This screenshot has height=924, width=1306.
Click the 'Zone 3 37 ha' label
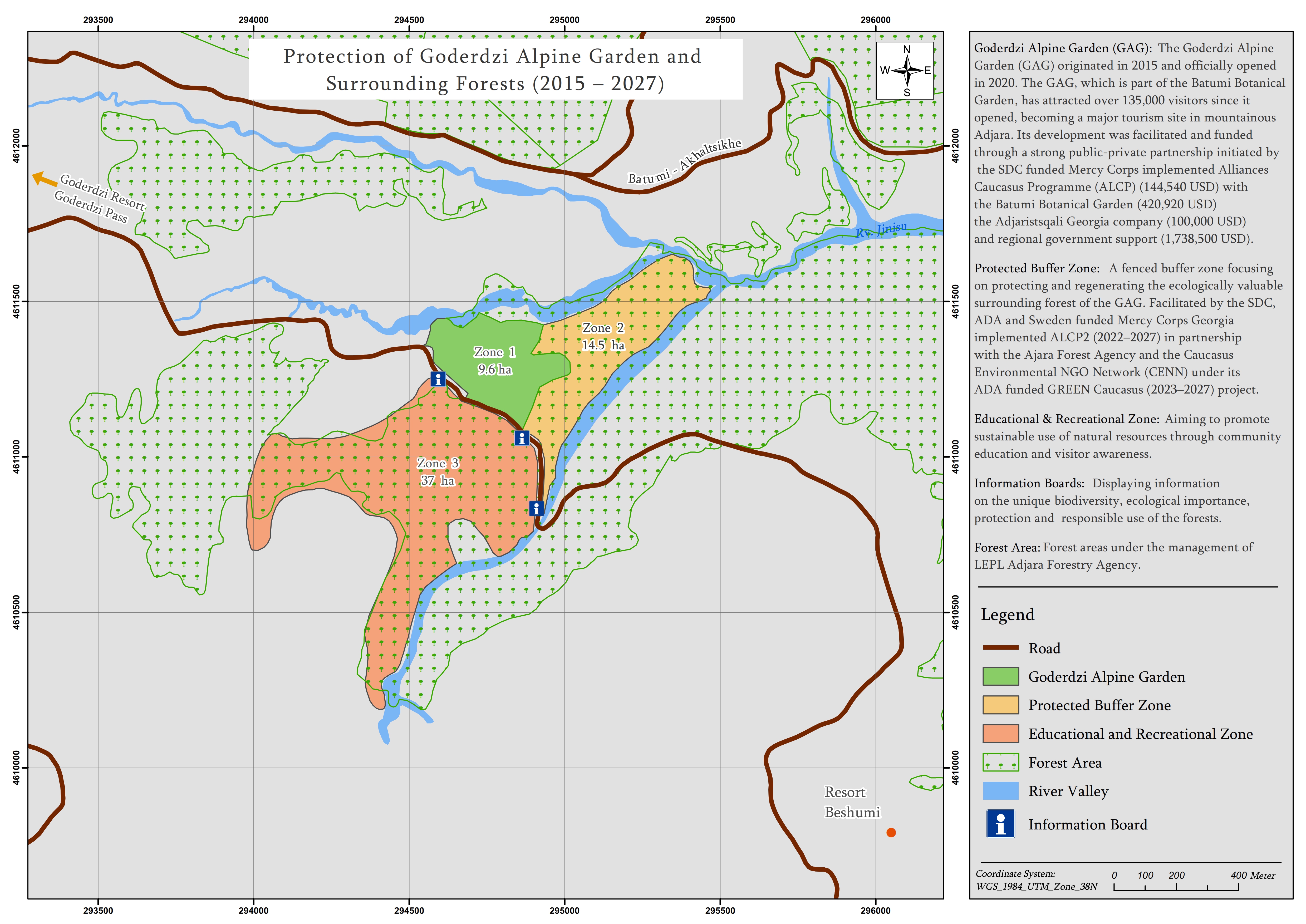coord(438,472)
